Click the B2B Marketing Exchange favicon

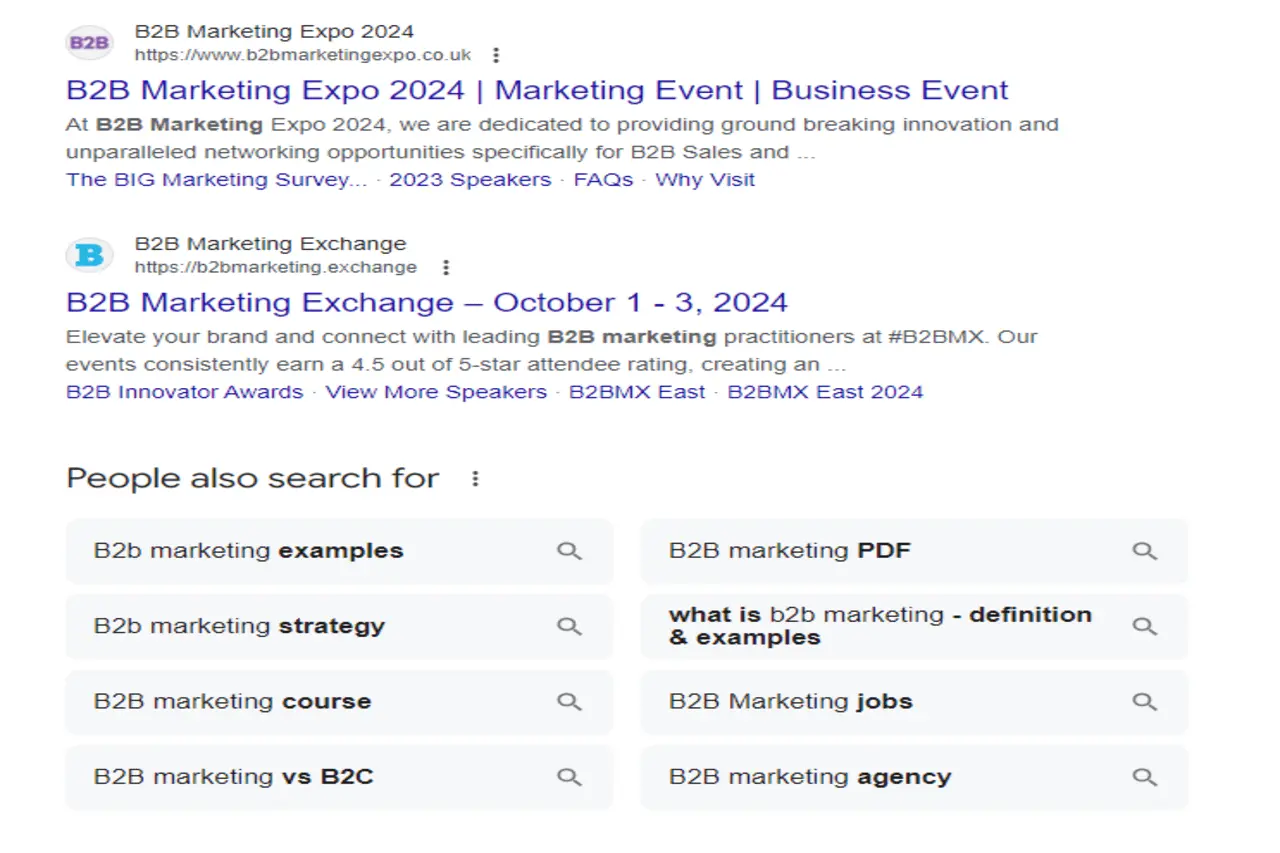89,255
